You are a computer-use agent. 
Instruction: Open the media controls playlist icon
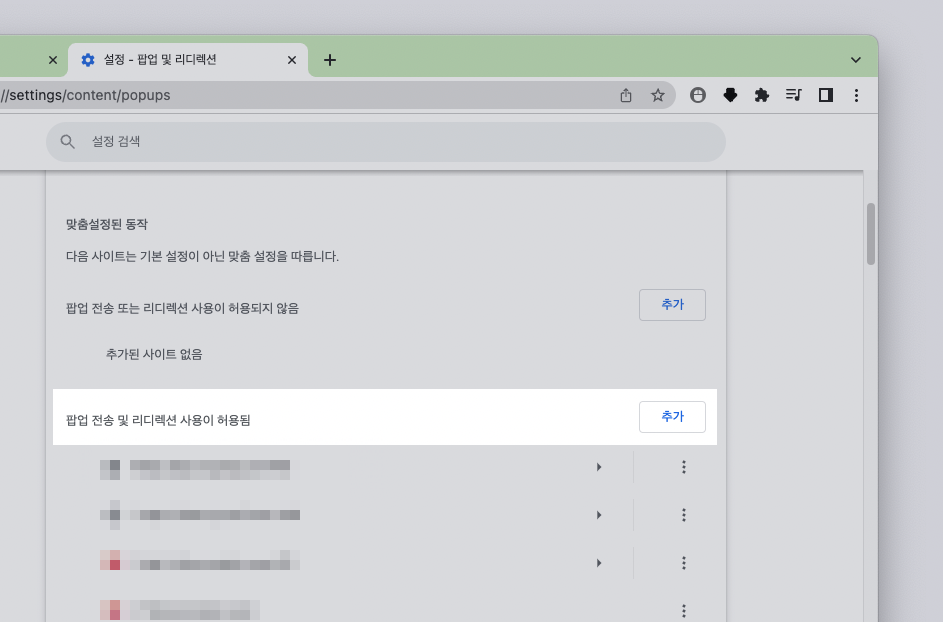click(794, 95)
